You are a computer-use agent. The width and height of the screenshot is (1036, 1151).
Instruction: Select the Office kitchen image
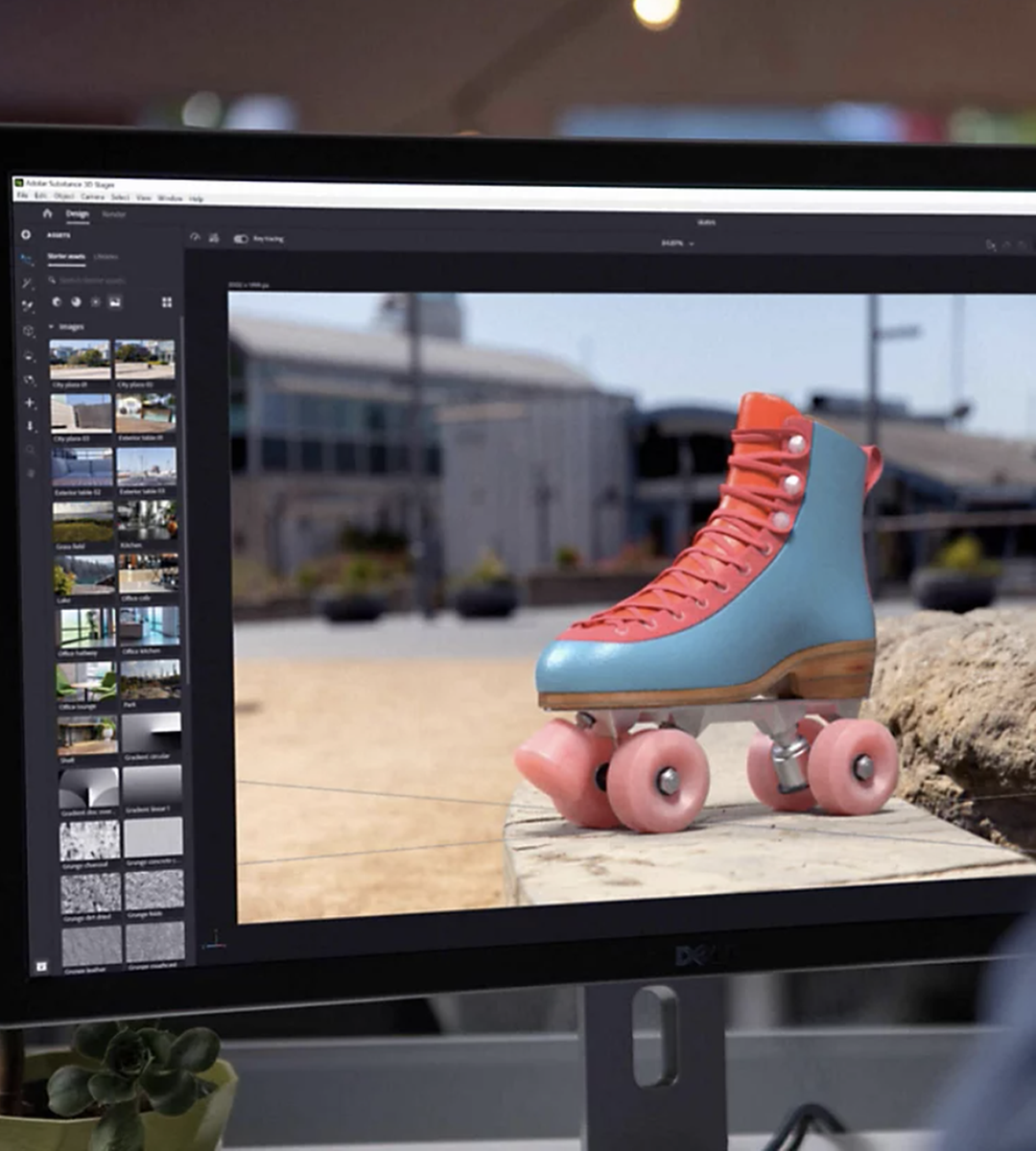[x=150, y=627]
